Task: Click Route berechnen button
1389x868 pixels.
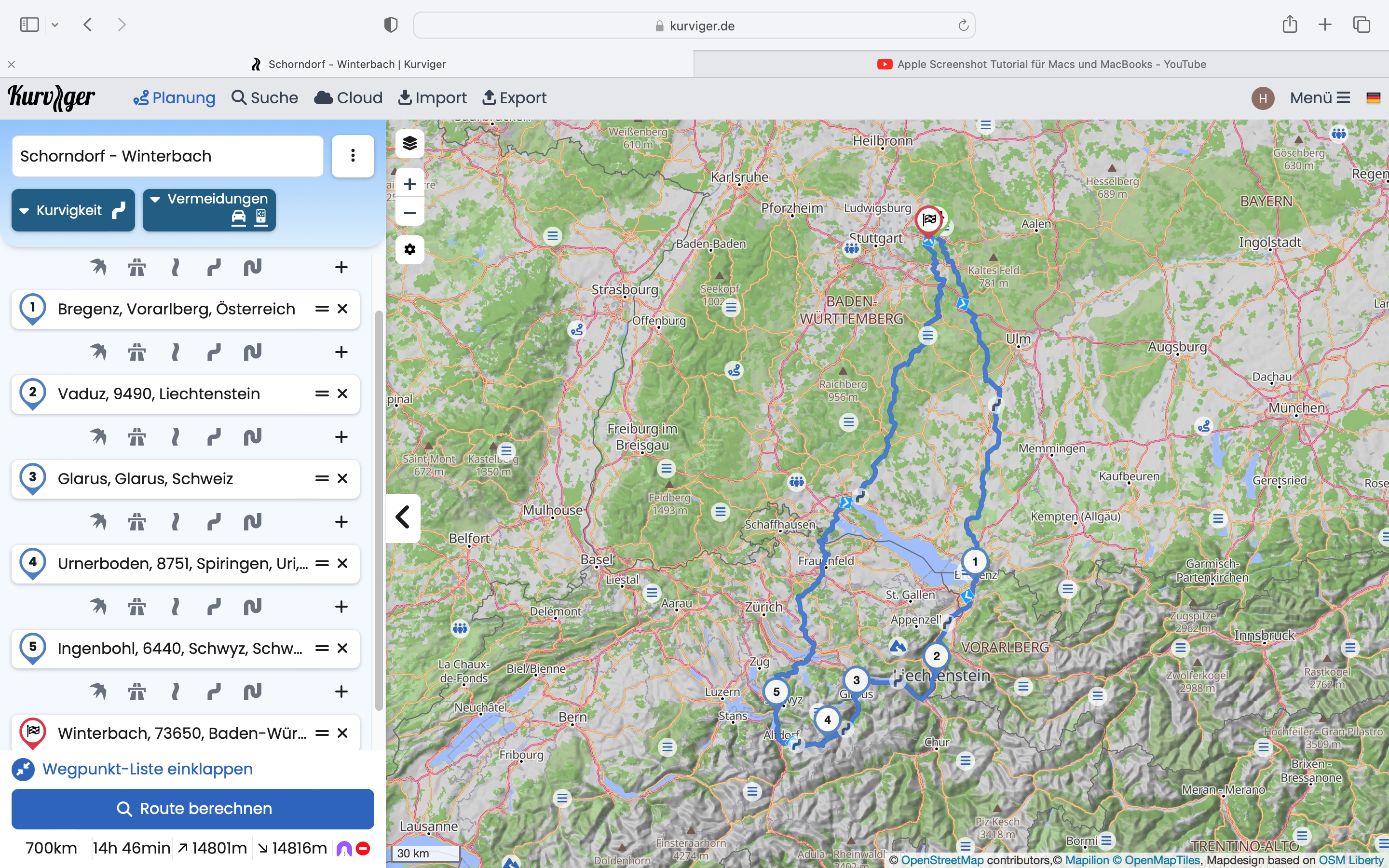Action: click(x=193, y=808)
